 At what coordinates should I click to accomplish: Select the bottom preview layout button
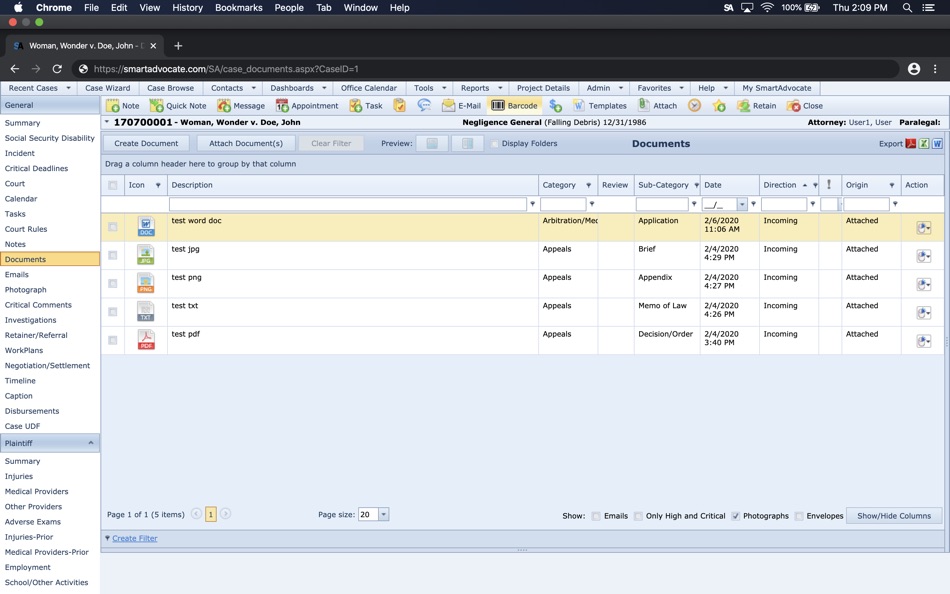(432, 144)
